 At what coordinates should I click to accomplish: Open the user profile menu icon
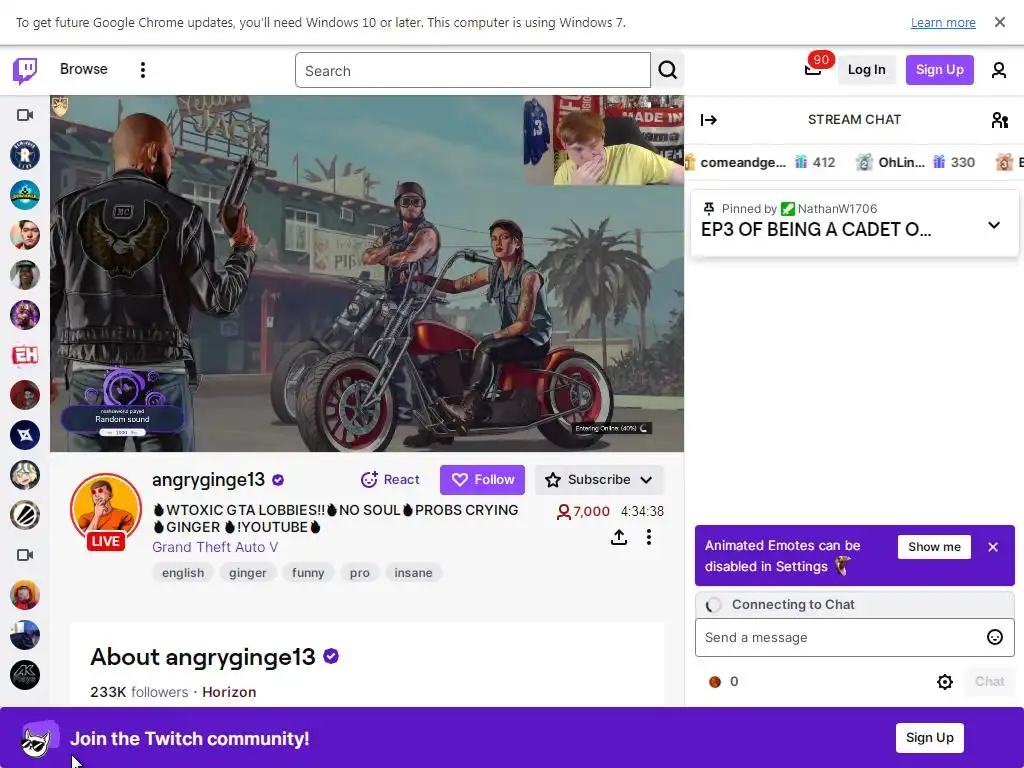(999, 70)
